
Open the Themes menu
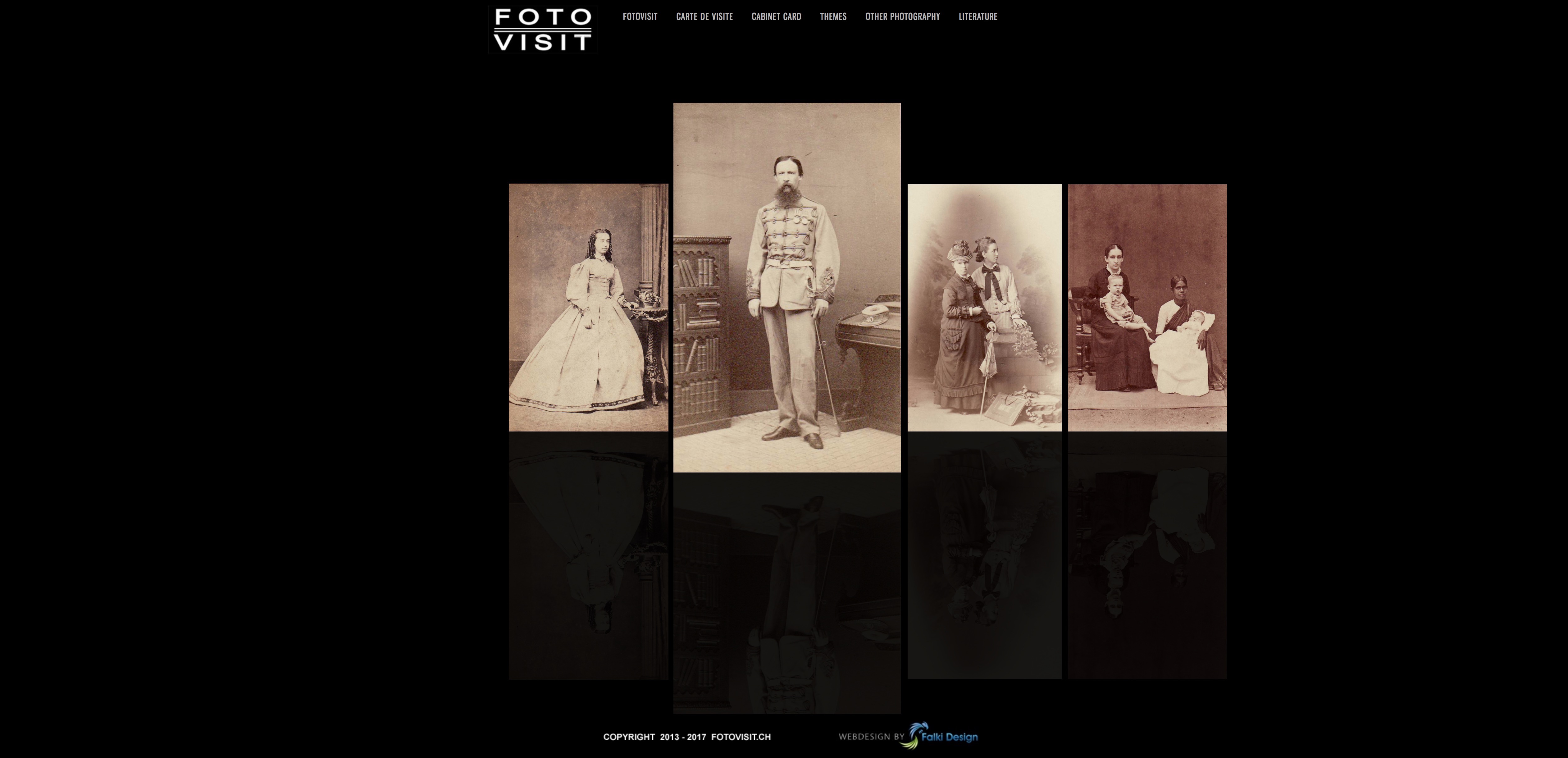pos(833,16)
